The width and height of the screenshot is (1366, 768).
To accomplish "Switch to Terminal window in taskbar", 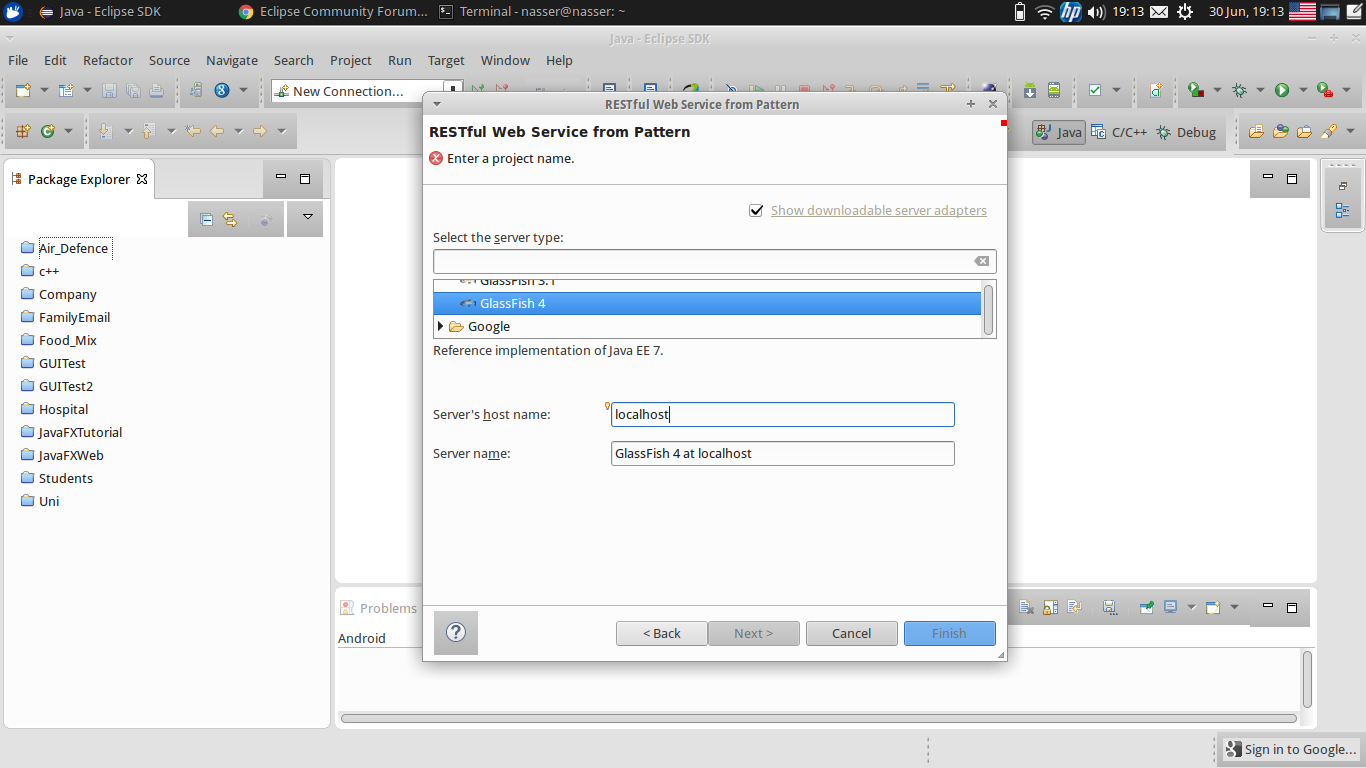I will pos(532,12).
